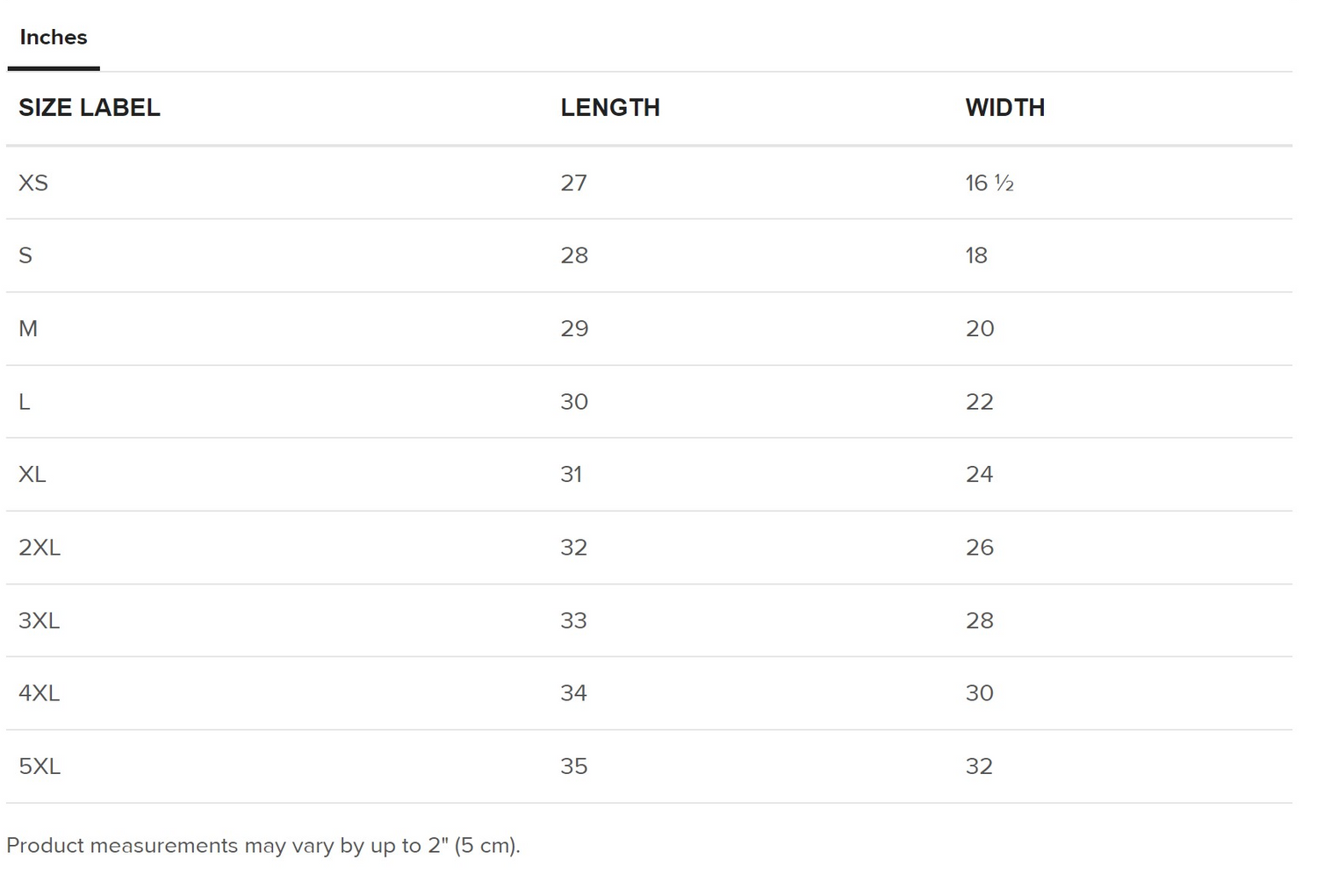The image size is (1317, 896).
Task: Click the XS length value 27
Action: point(573,183)
